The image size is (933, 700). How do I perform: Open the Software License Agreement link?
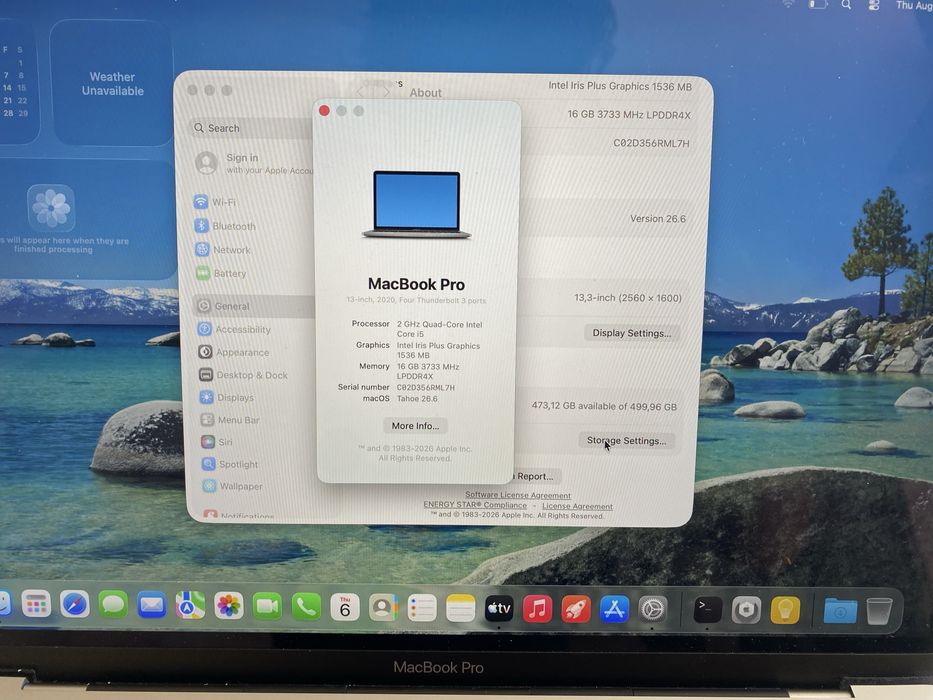tap(518, 495)
